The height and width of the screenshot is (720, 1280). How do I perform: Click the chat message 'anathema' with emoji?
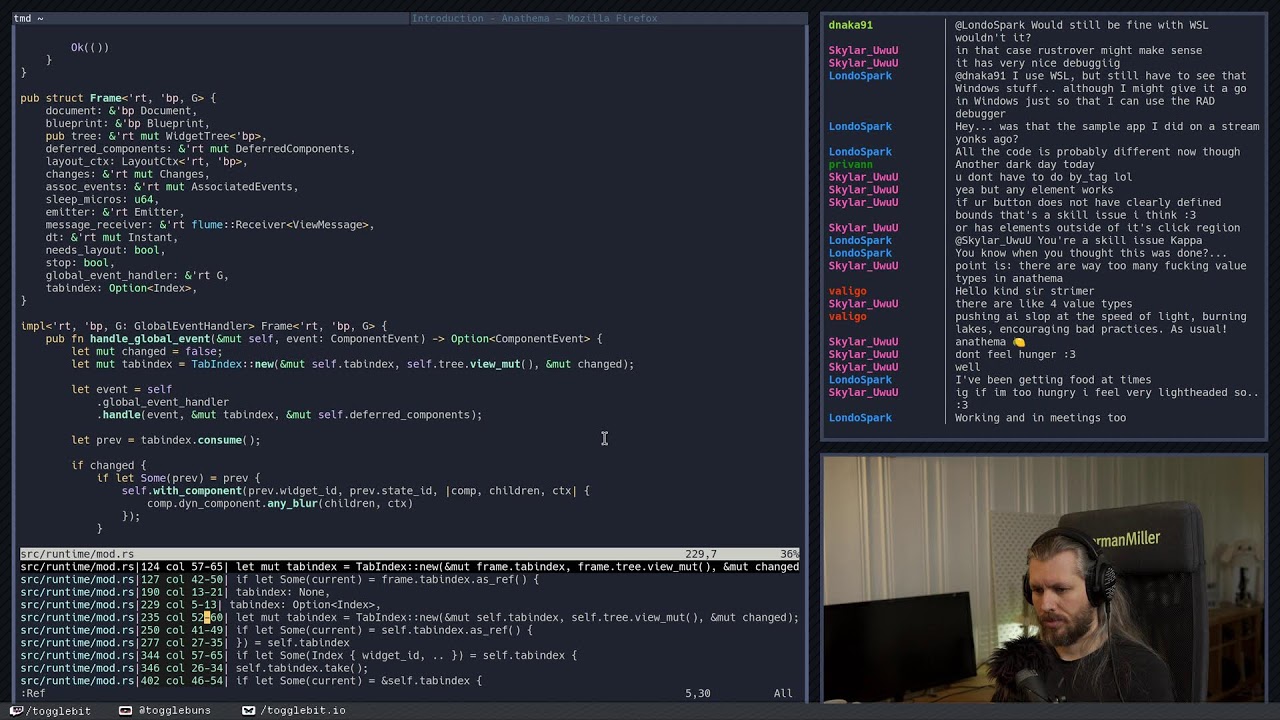pyautogui.click(x=990, y=342)
